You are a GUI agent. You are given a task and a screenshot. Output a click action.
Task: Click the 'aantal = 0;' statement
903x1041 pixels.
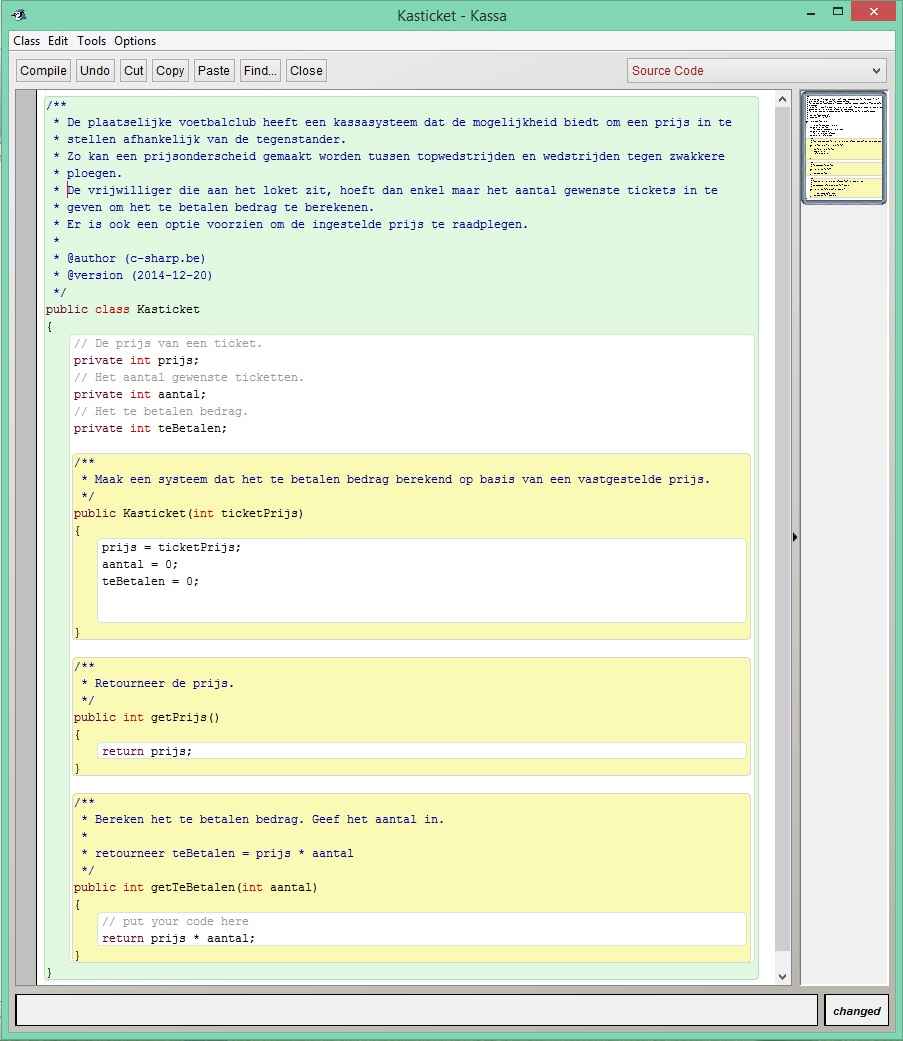coord(140,564)
